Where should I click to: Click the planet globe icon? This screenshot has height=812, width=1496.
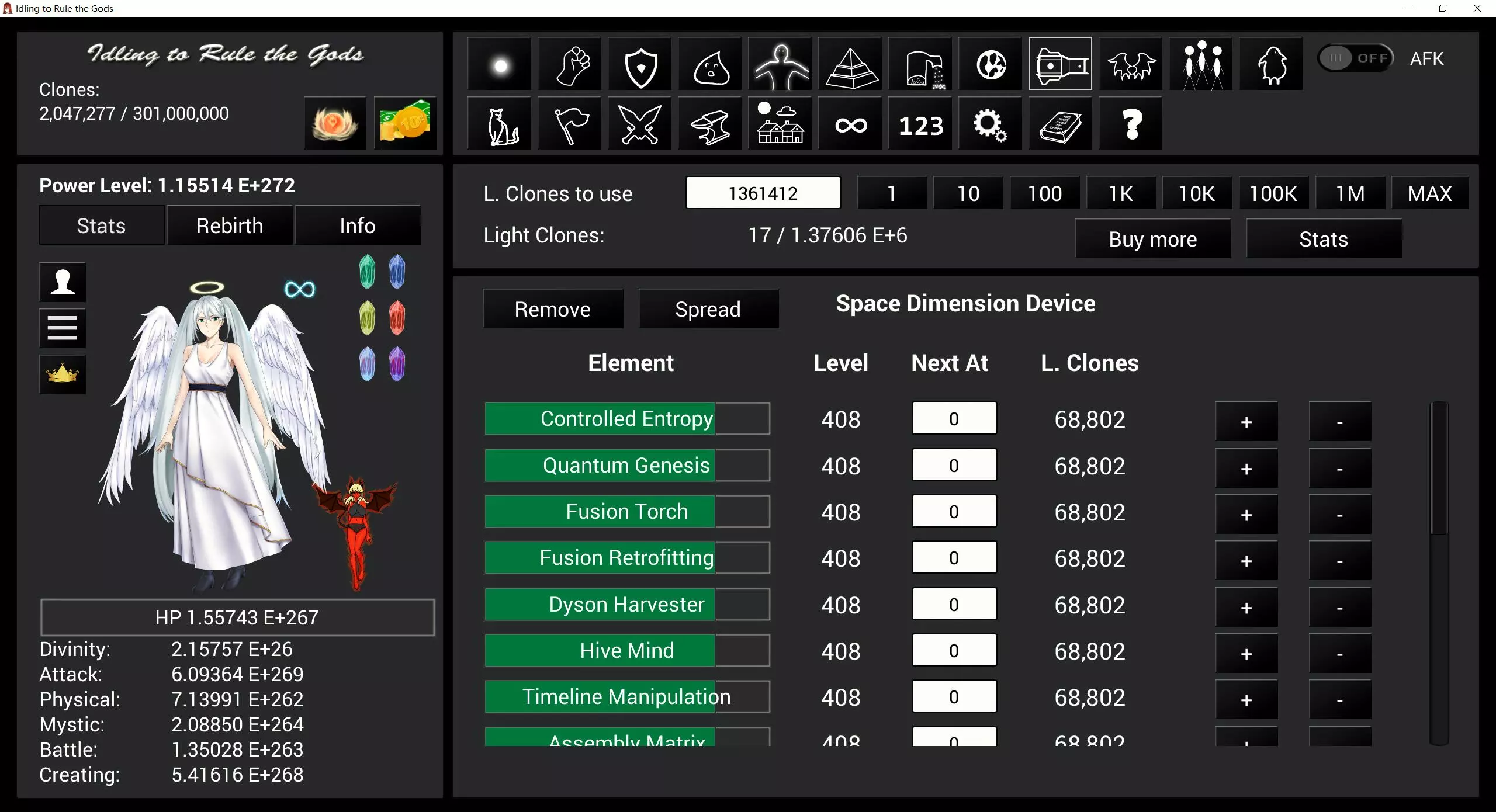tap(991, 64)
